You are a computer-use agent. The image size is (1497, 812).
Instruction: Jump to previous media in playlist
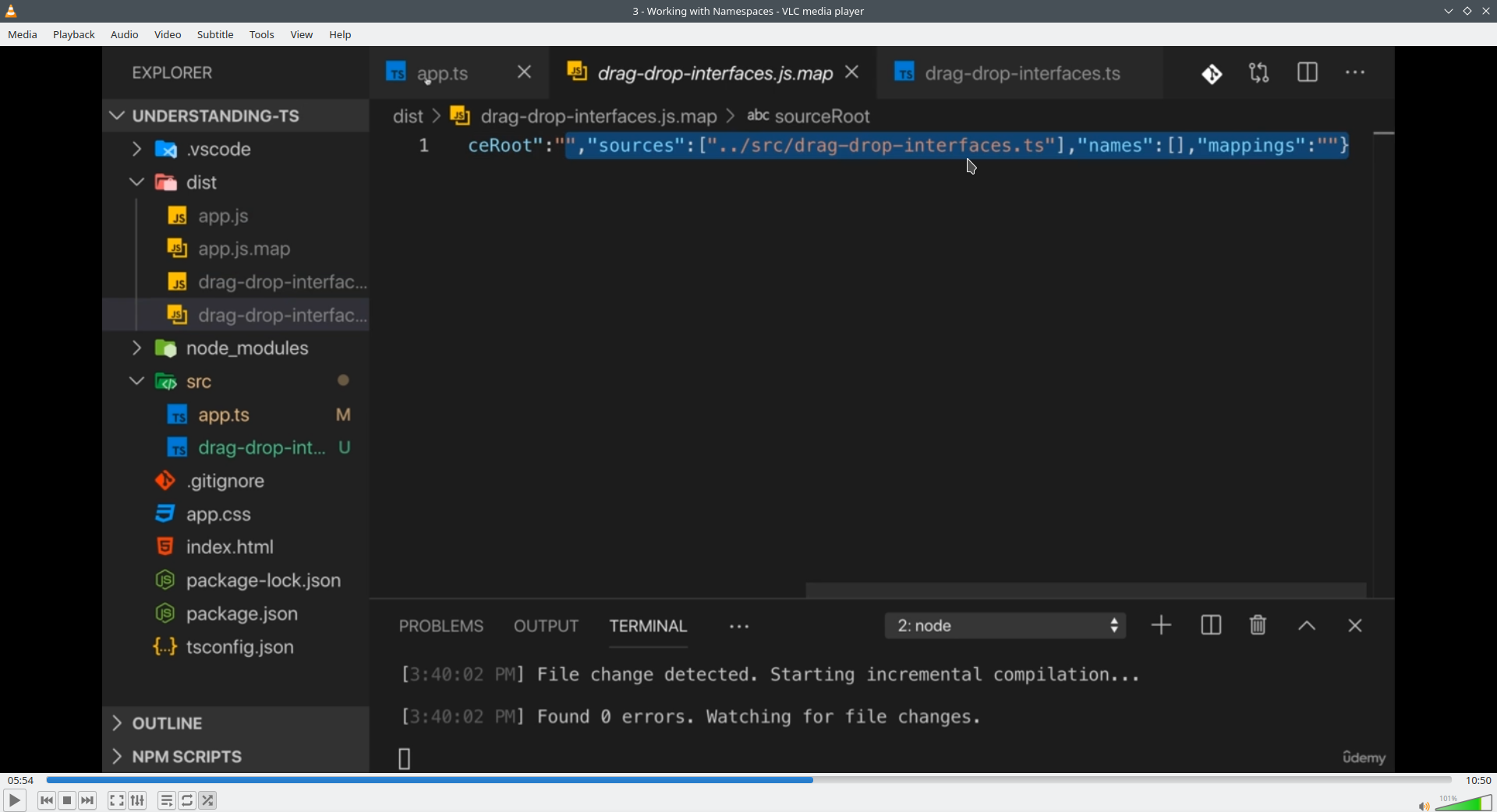point(47,800)
